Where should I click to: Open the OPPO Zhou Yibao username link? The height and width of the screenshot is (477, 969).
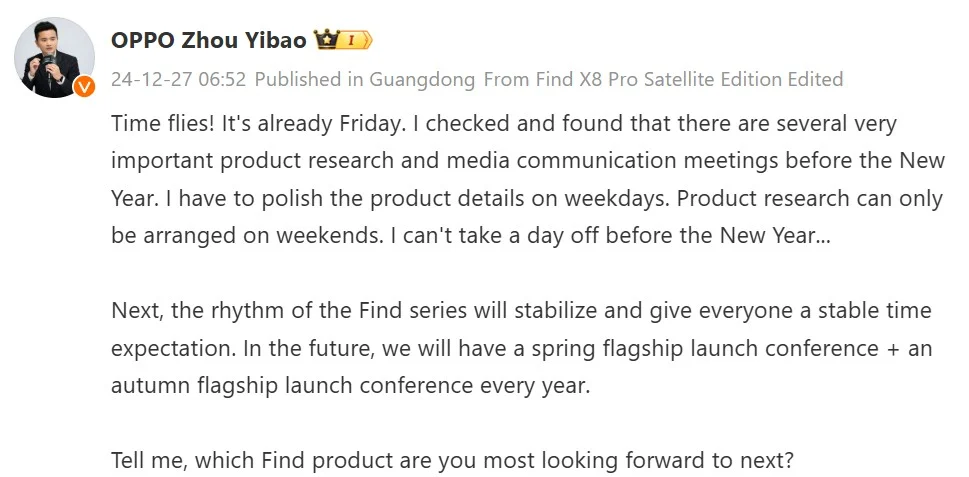209,40
